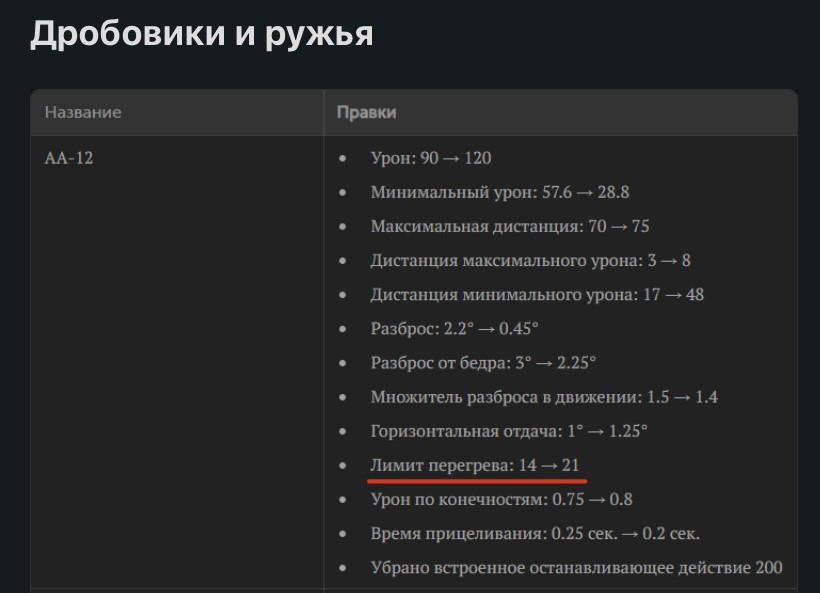Click the line 'Лимит перегрева: 14 → 21'
Image resolution: width=820 pixels, height=593 pixels.
pos(475,465)
